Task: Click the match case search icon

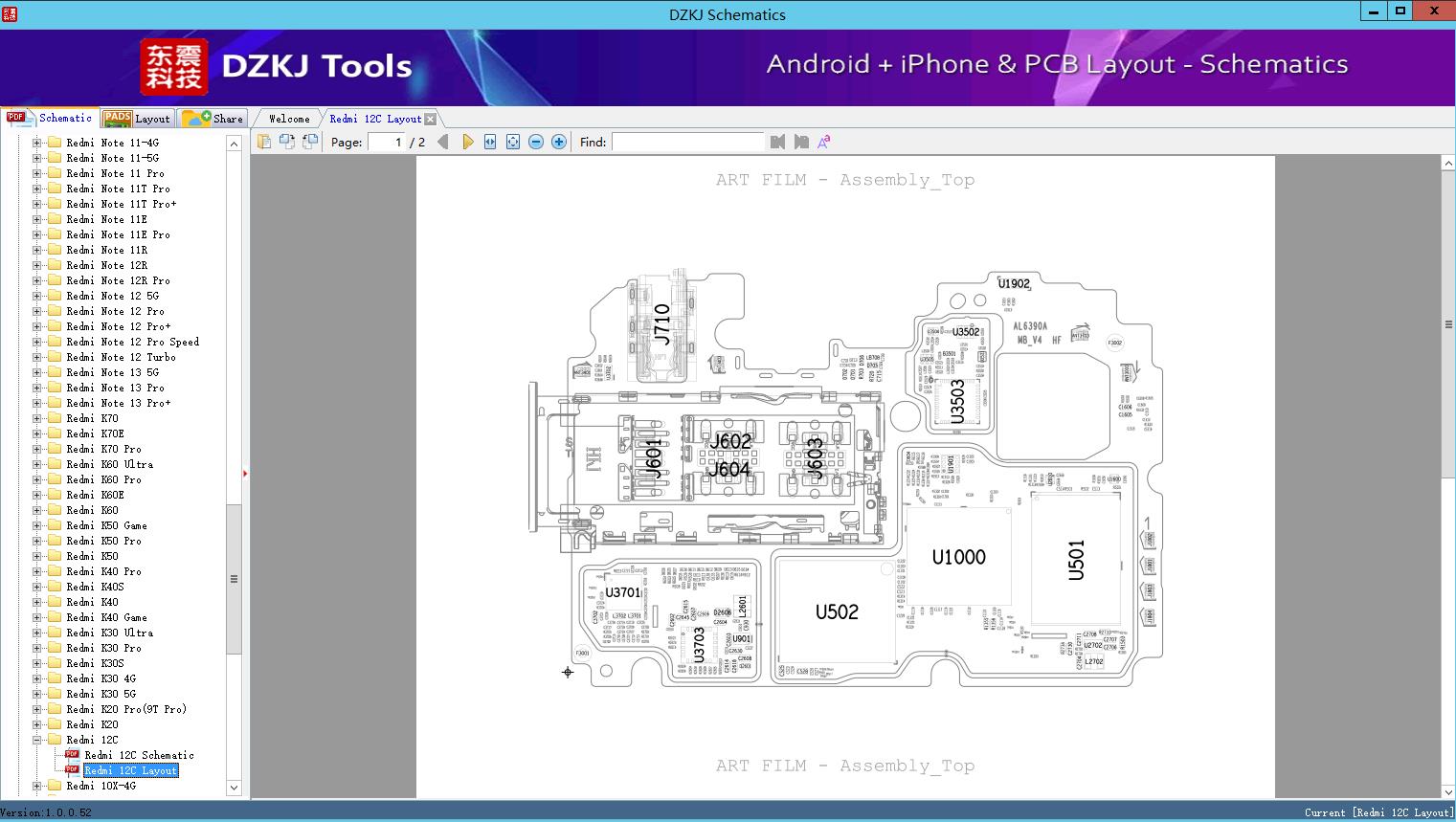Action: coord(823,142)
